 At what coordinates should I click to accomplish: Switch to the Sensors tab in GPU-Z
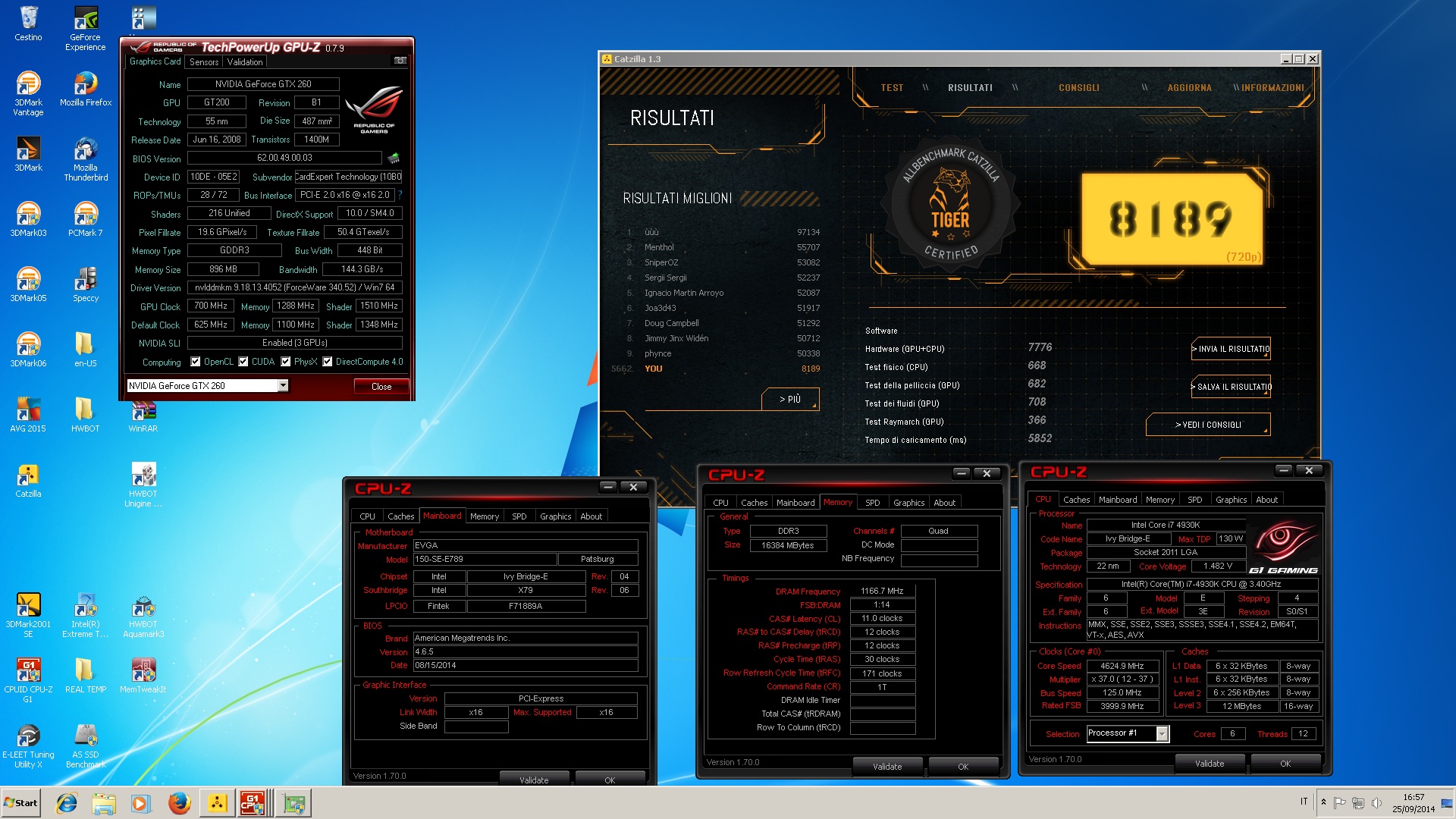tap(203, 62)
